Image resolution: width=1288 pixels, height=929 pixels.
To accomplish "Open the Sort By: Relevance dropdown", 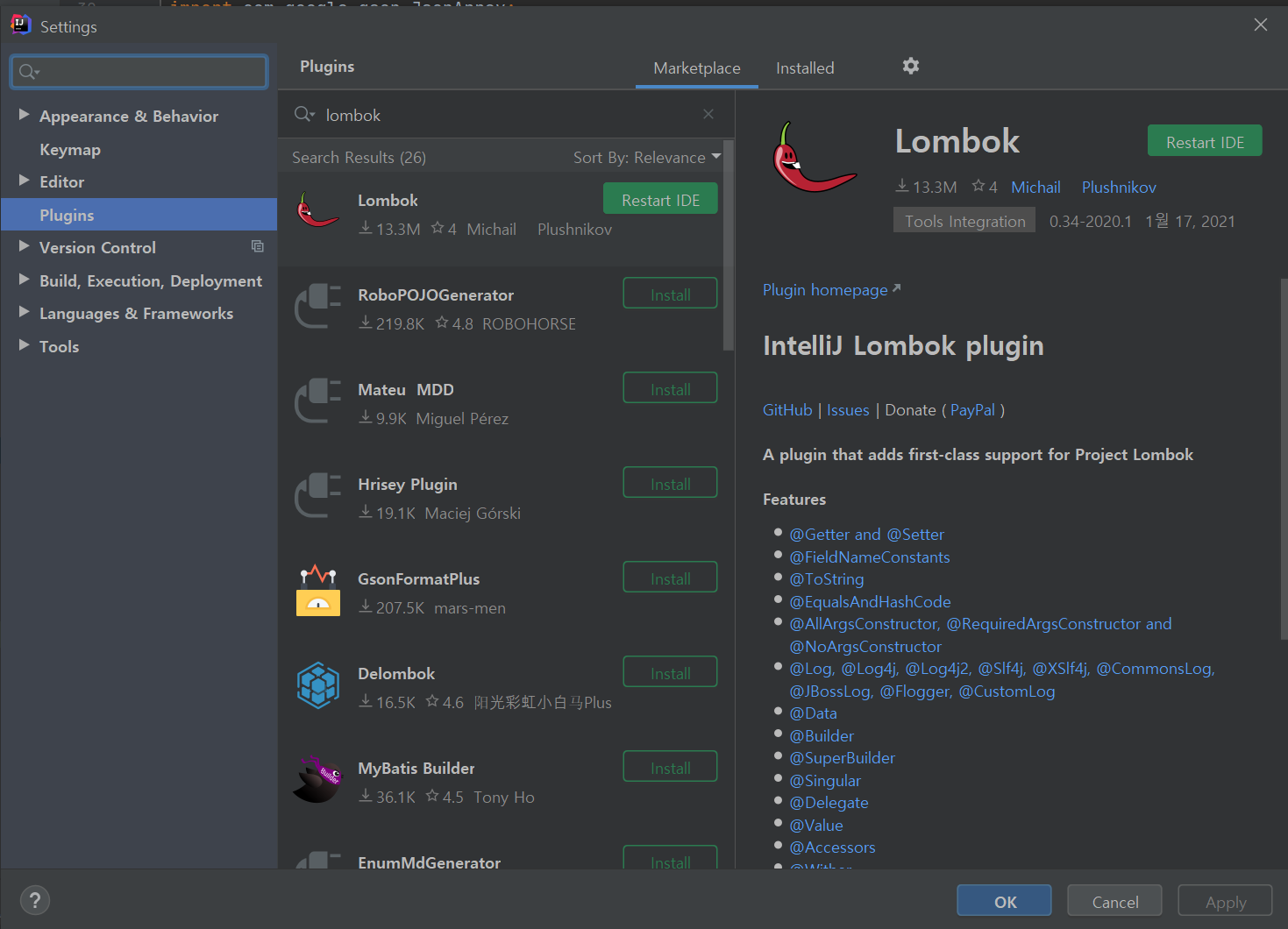I will pyautogui.click(x=647, y=158).
